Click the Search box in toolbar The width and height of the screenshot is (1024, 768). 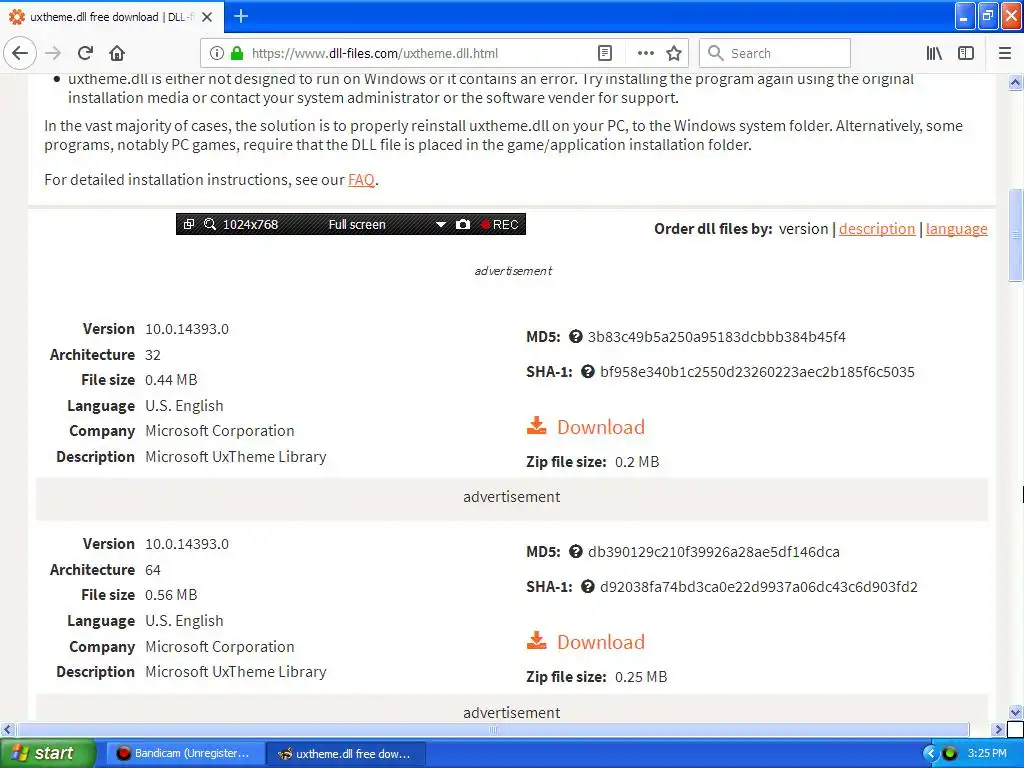coord(775,54)
